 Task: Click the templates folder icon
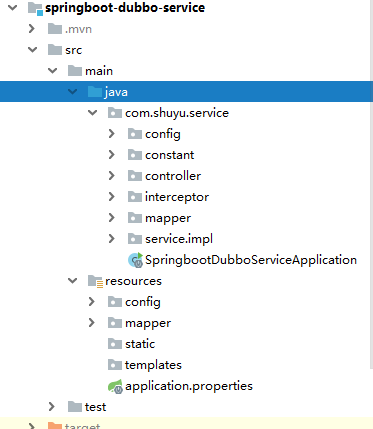click(x=115, y=365)
